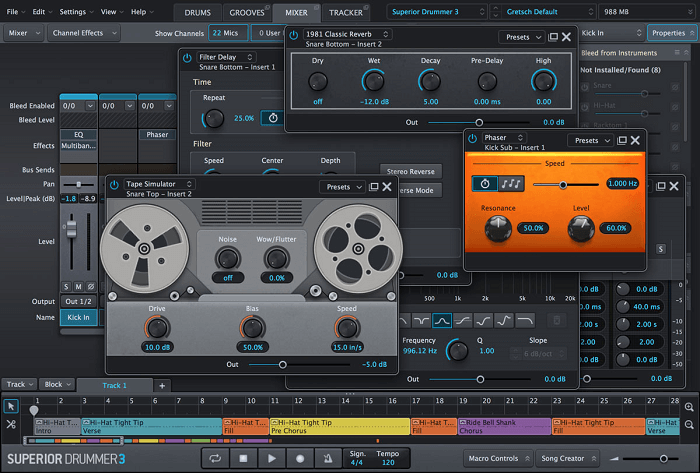Expand the Macro Controls panel
The width and height of the screenshot is (700, 473).
498,458
